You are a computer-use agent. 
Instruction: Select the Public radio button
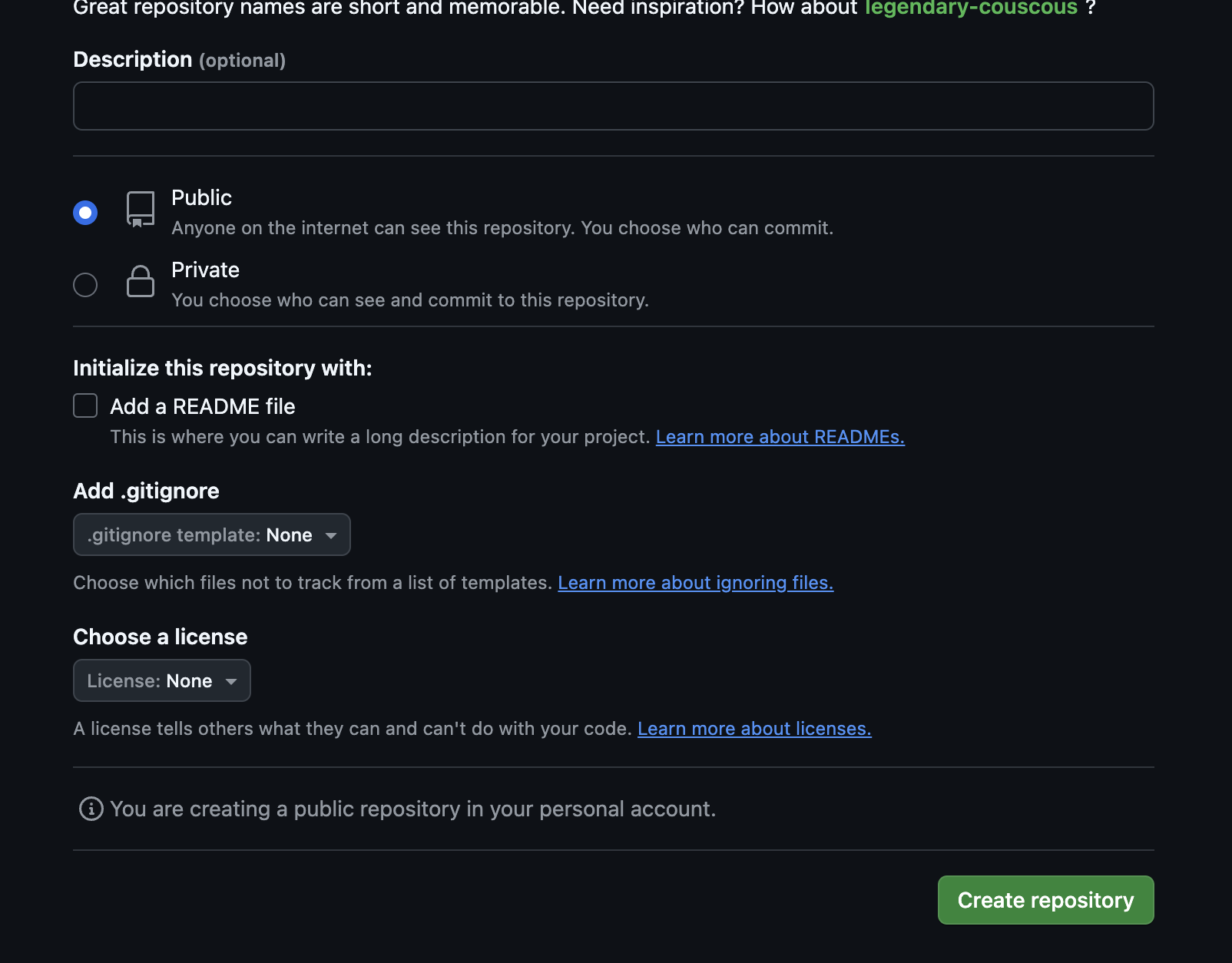(x=85, y=212)
